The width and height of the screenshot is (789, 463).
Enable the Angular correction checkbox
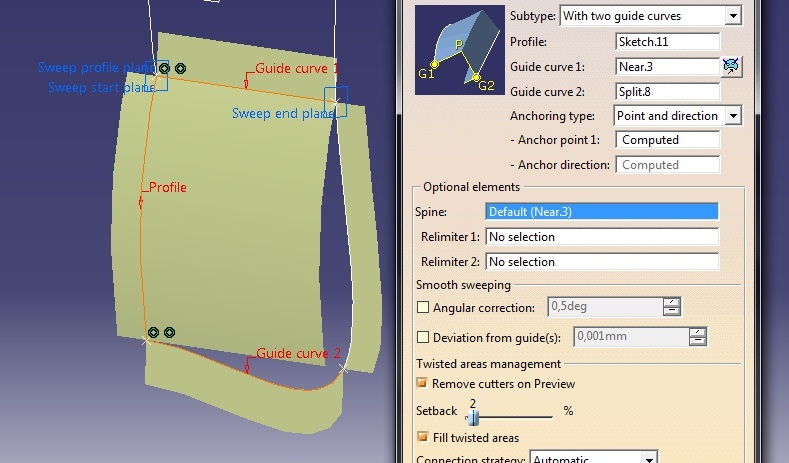(x=422, y=308)
